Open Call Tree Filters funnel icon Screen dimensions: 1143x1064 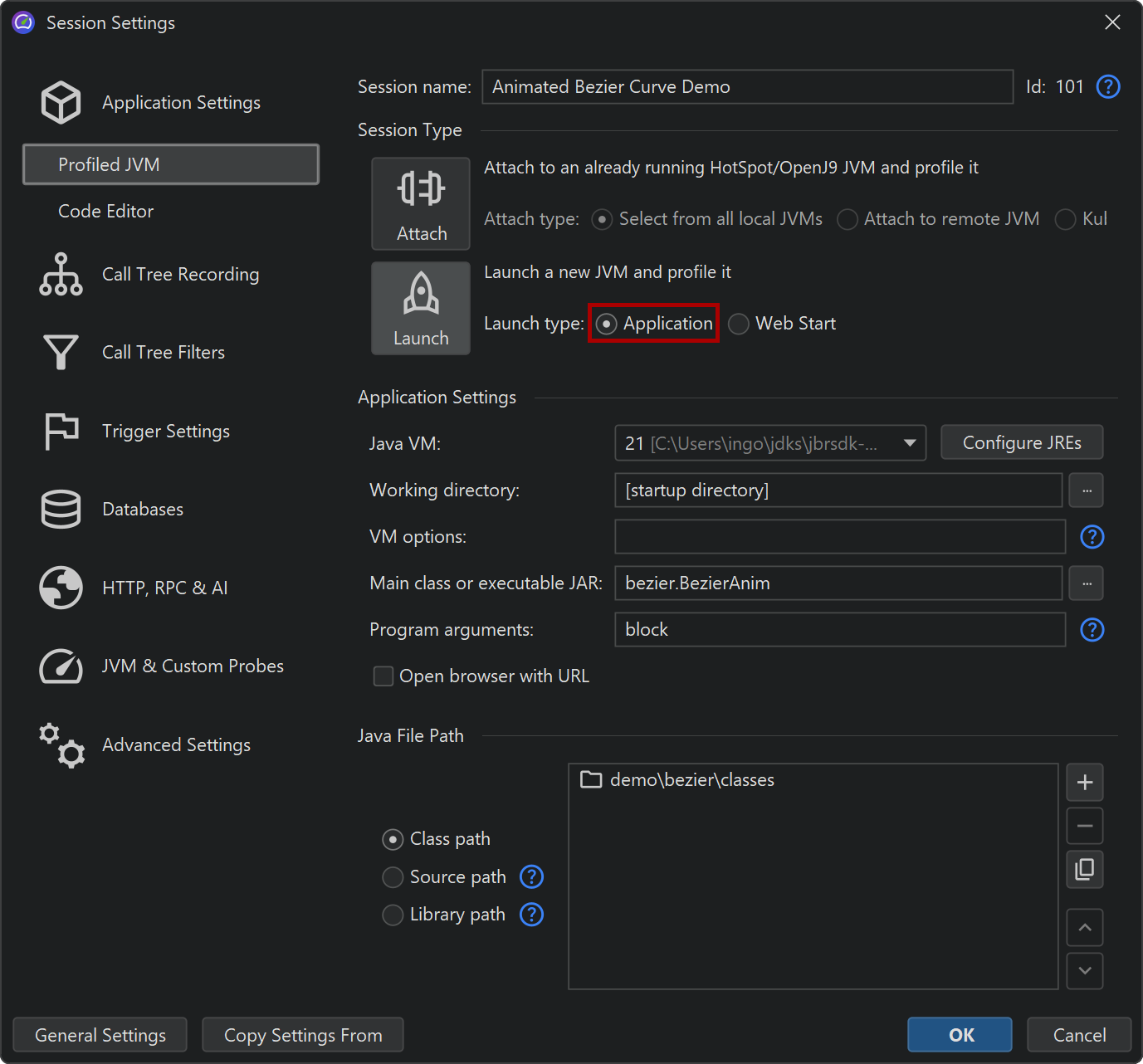tap(61, 353)
